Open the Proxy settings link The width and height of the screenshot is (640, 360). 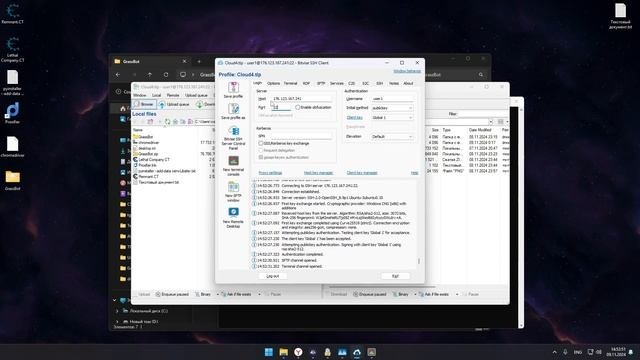[270, 173]
